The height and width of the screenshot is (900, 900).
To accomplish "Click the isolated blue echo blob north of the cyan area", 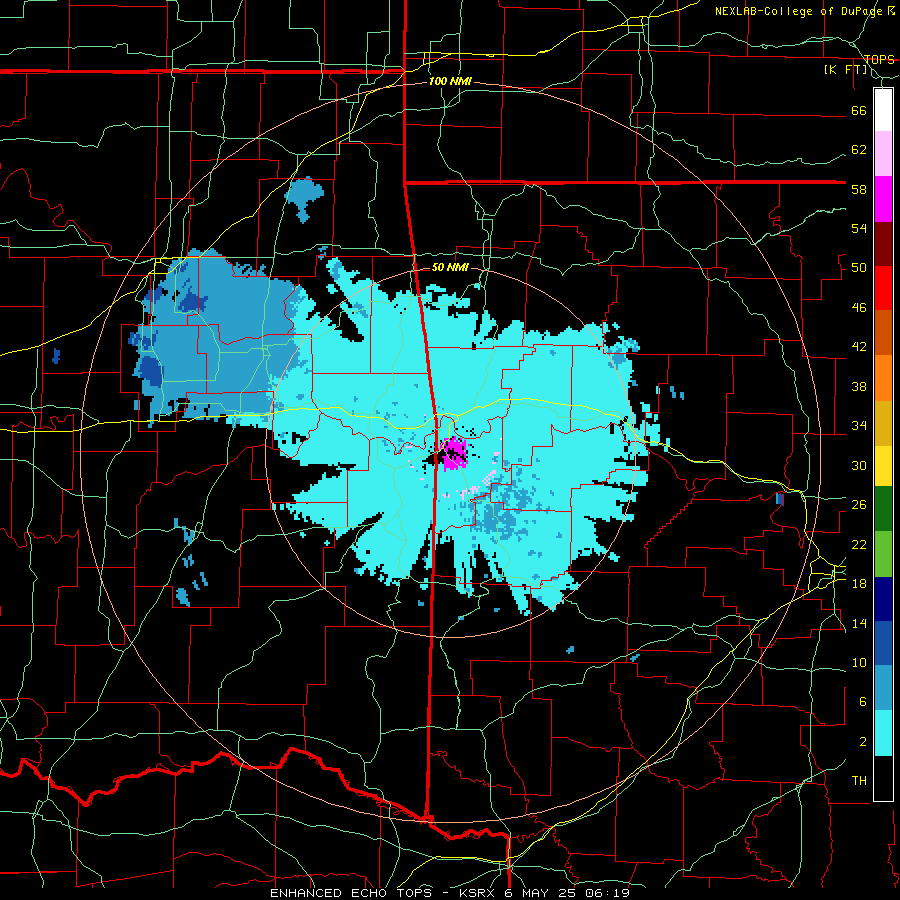I will (305, 198).
